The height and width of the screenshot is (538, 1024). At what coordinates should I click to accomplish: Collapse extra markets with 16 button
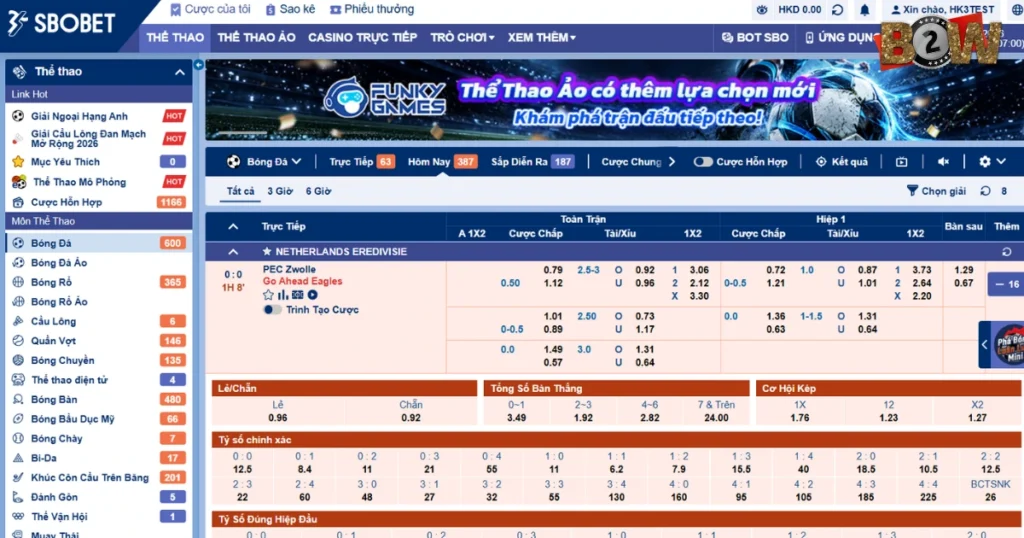(1005, 284)
